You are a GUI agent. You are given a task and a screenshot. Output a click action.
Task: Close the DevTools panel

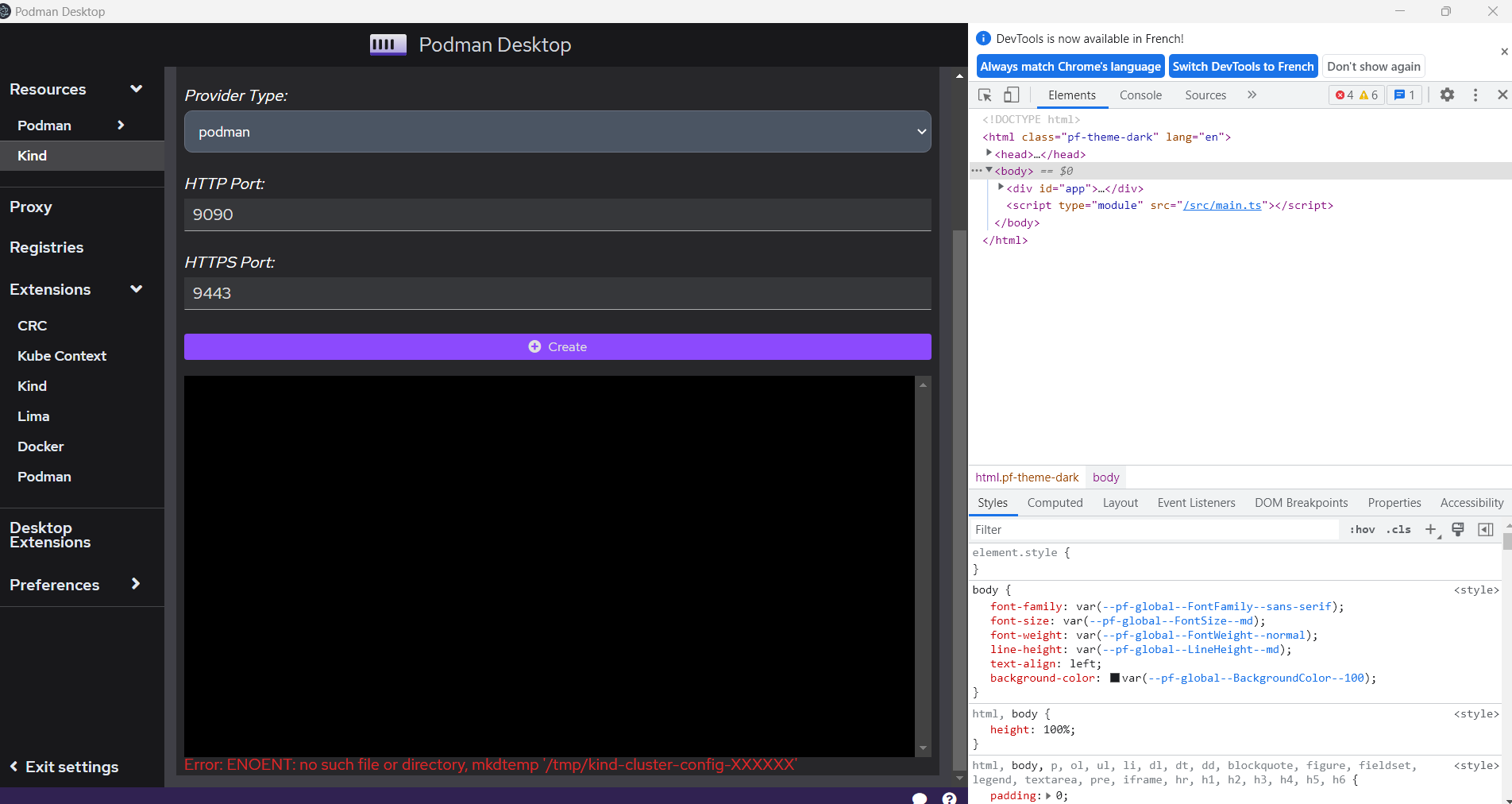click(x=1502, y=95)
